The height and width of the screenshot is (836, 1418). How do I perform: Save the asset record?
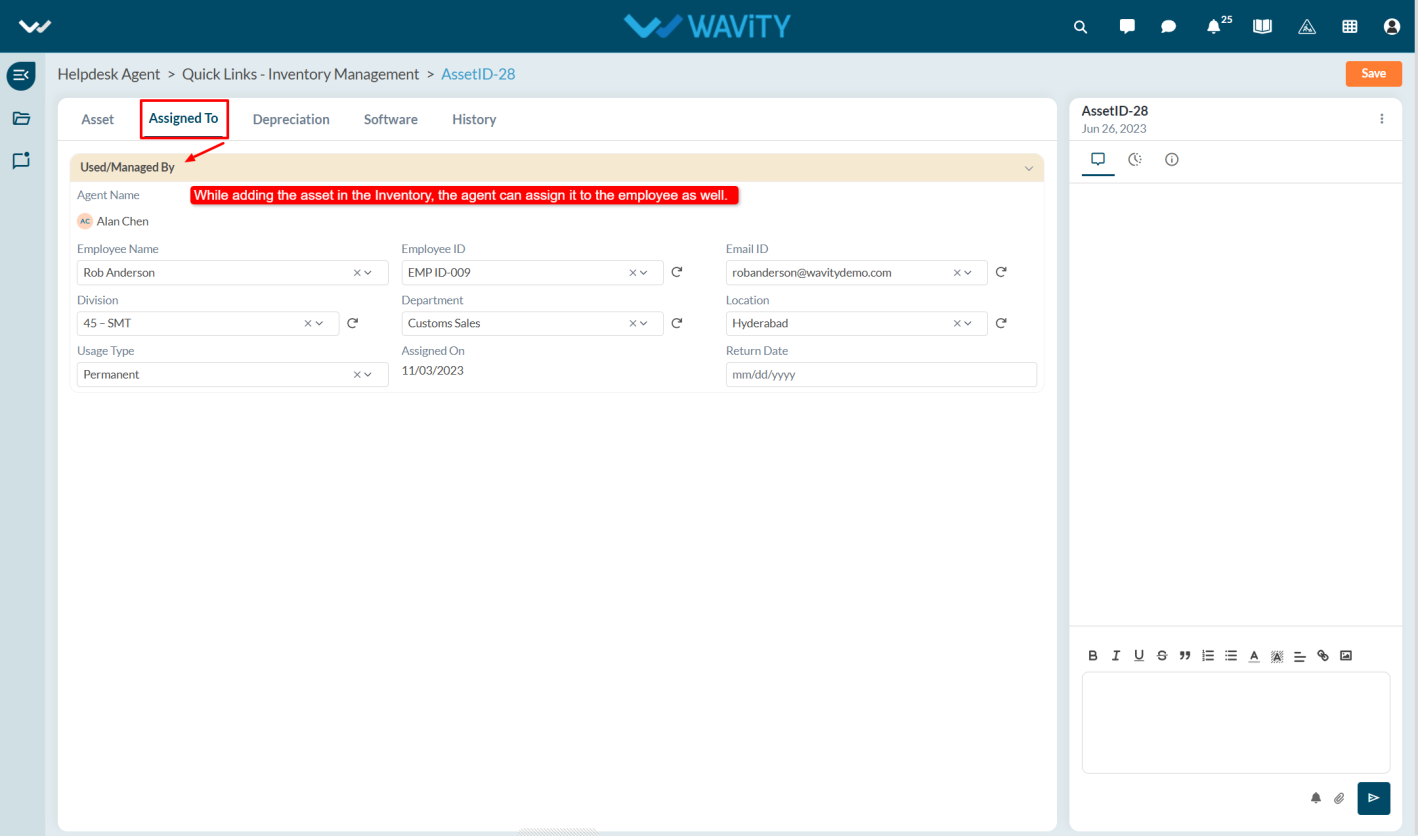[x=1374, y=74]
